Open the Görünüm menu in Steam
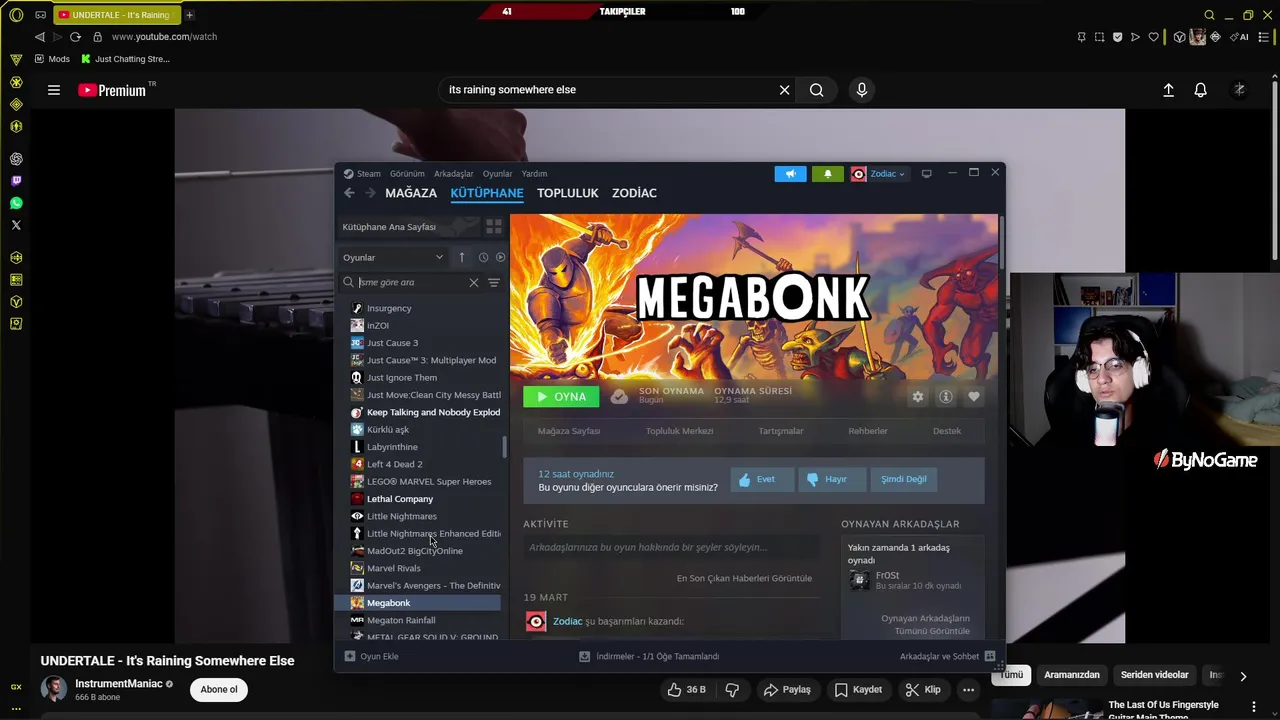1280x720 pixels. [407, 174]
